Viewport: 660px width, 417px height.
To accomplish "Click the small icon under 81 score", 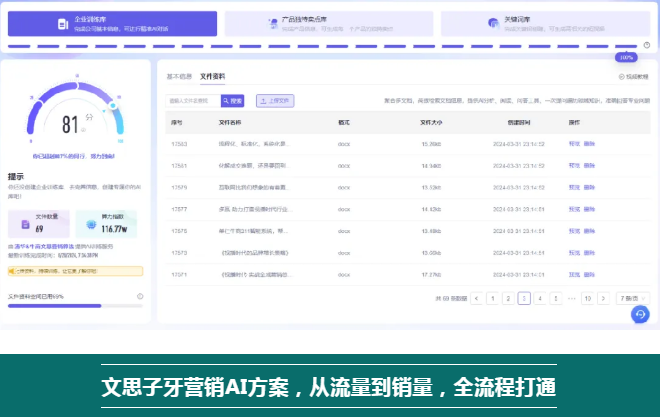I will (x=83, y=130).
